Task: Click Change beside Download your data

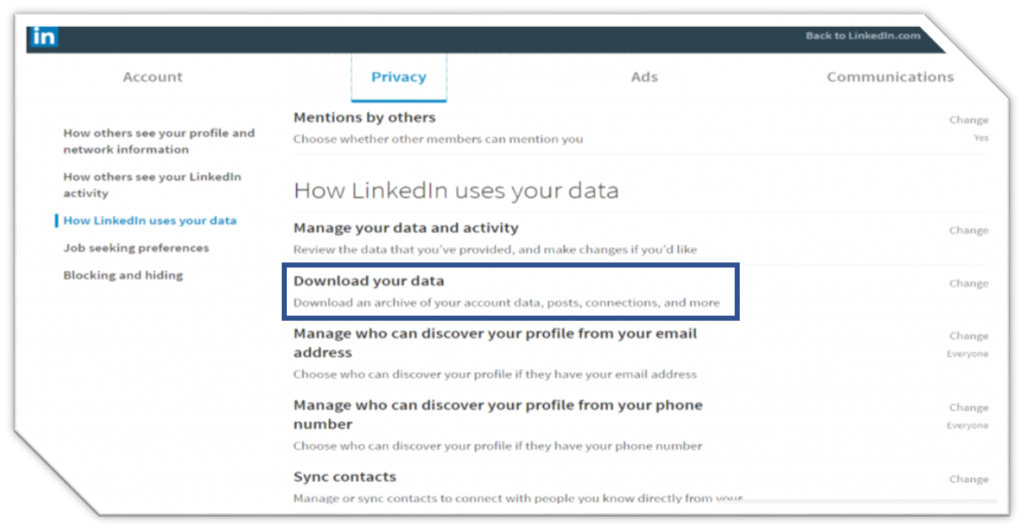Action: point(968,283)
